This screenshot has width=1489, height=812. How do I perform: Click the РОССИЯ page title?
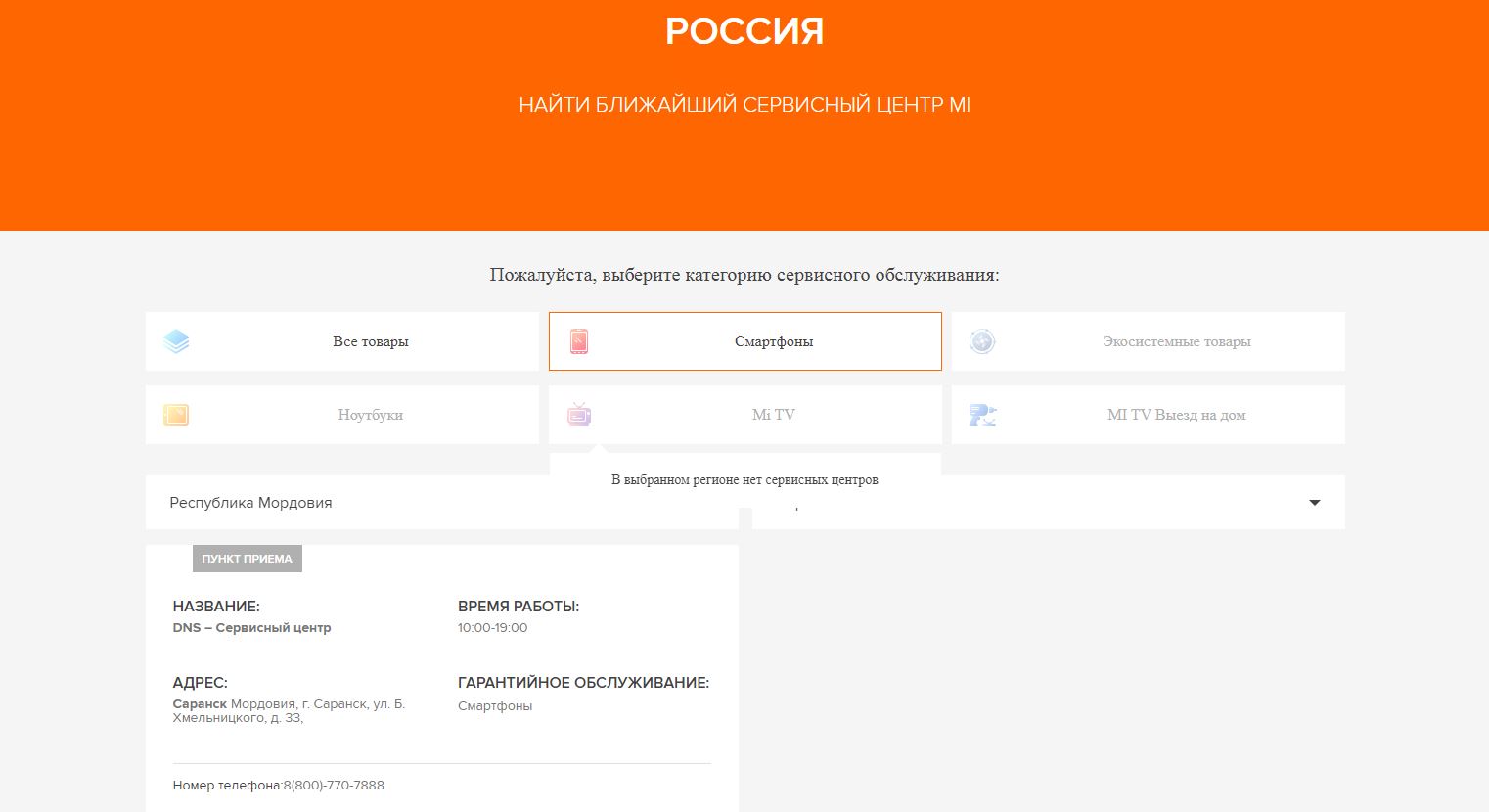pyautogui.click(x=744, y=31)
